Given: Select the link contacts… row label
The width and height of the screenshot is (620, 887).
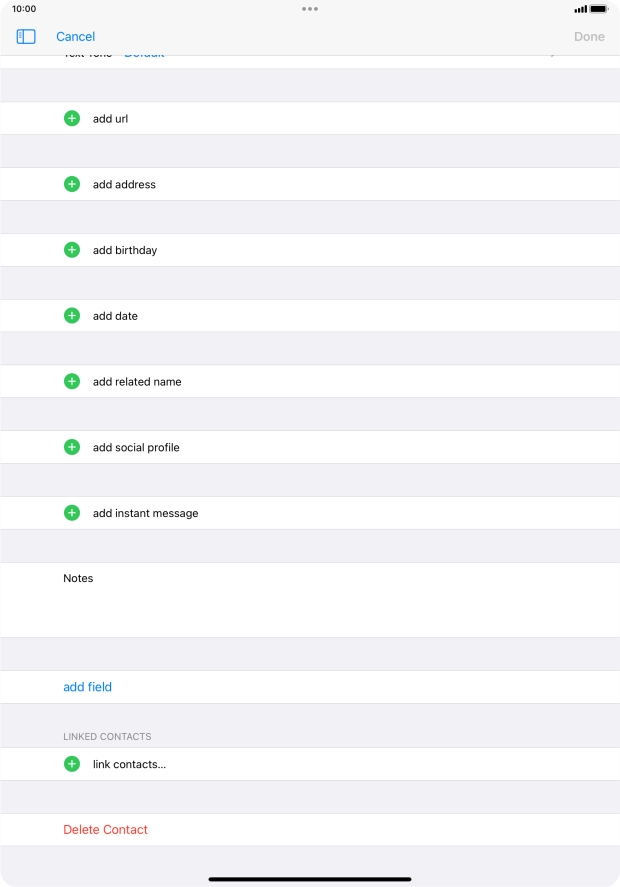Looking at the screenshot, I should tap(129, 764).
